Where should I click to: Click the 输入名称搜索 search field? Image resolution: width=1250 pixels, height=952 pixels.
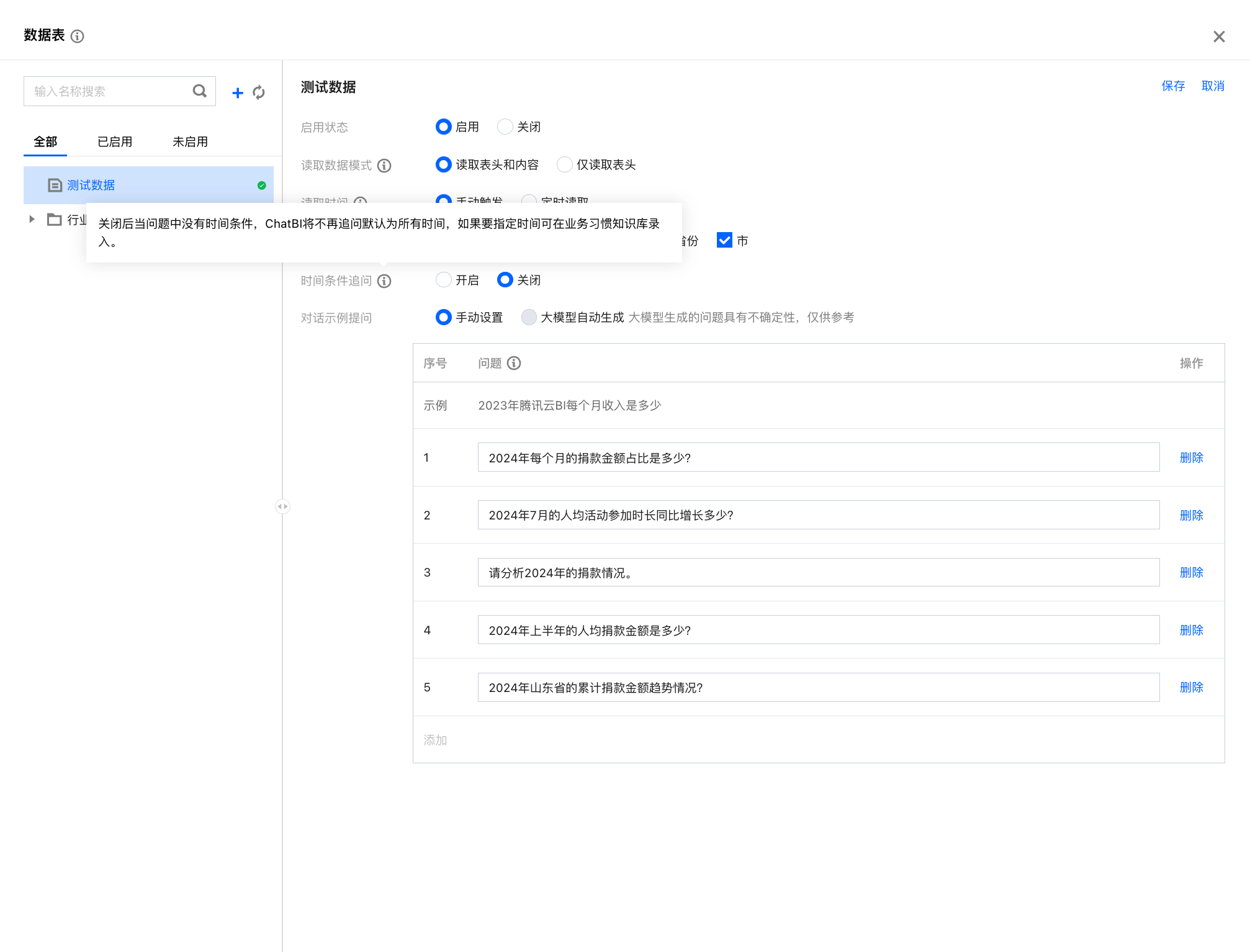pyautogui.click(x=109, y=91)
